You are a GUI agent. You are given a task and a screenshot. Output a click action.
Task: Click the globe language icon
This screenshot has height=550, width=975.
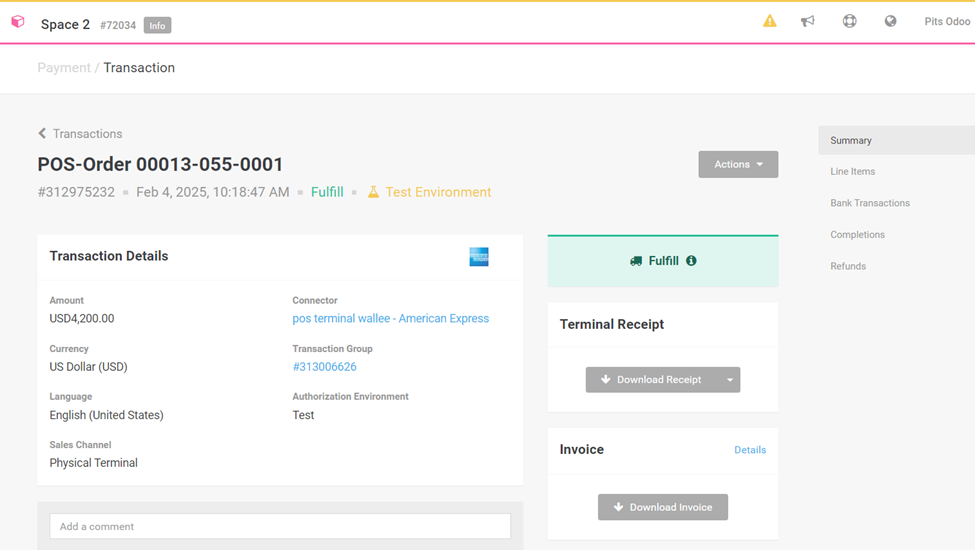tap(890, 21)
